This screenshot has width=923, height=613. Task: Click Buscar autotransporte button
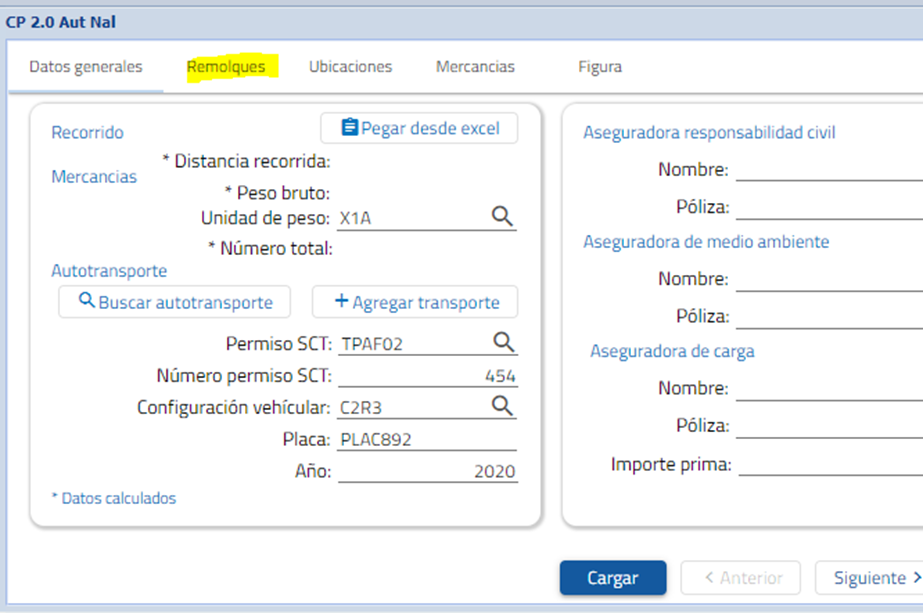[174, 302]
